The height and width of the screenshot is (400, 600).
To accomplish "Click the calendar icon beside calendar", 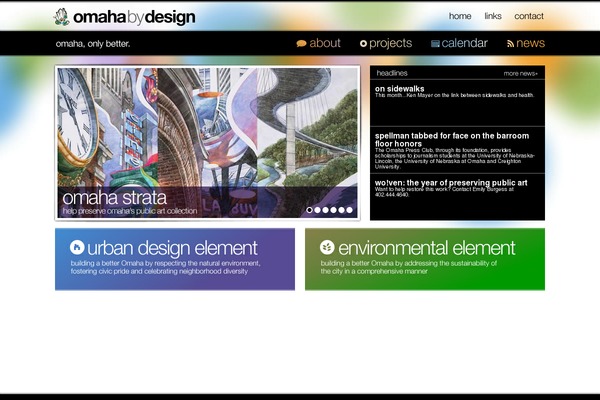I will tap(435, 44).
